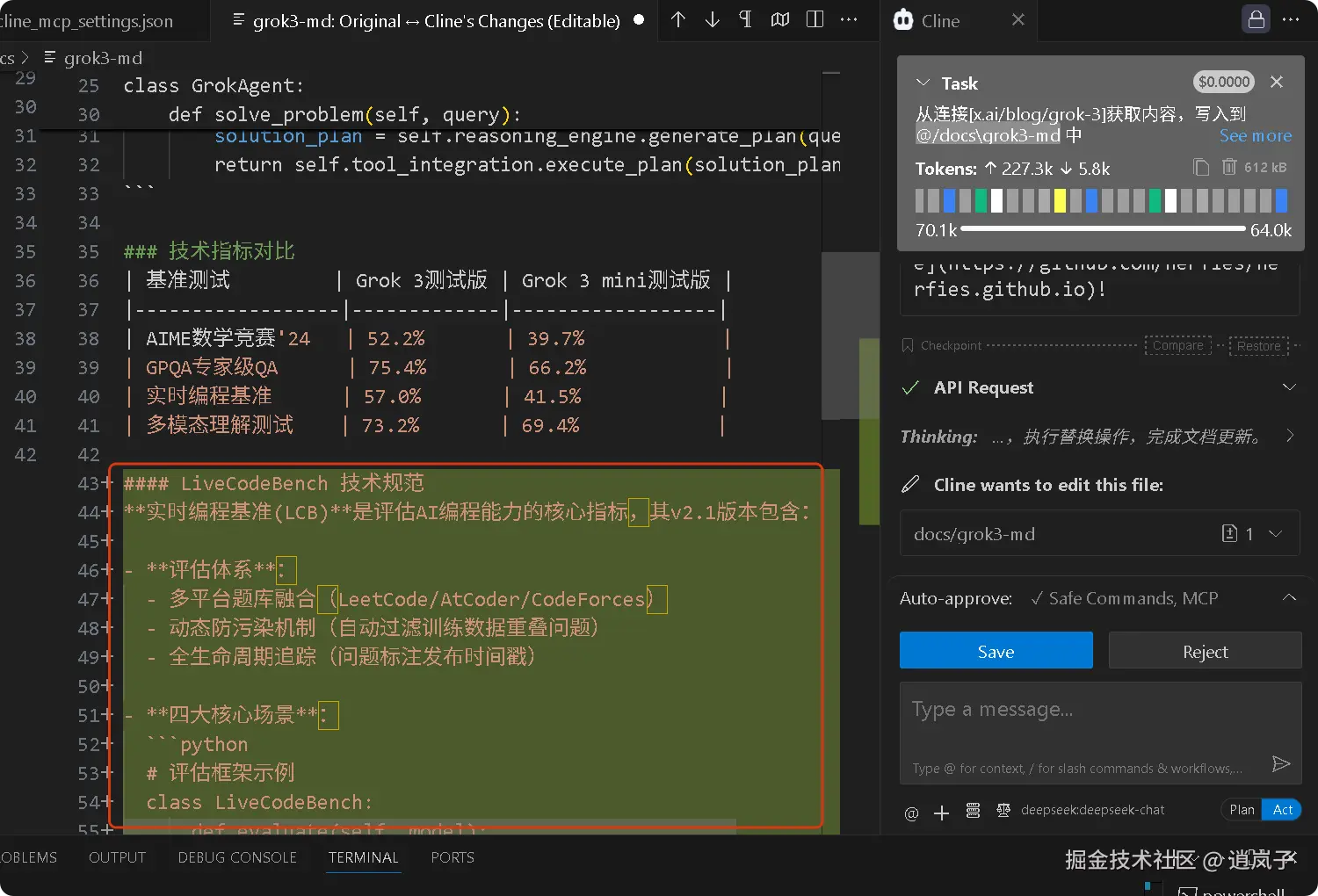Click the Reject button
Image resolution: width=1318 pixels, height=896 pixels.
coord(1206,651)
